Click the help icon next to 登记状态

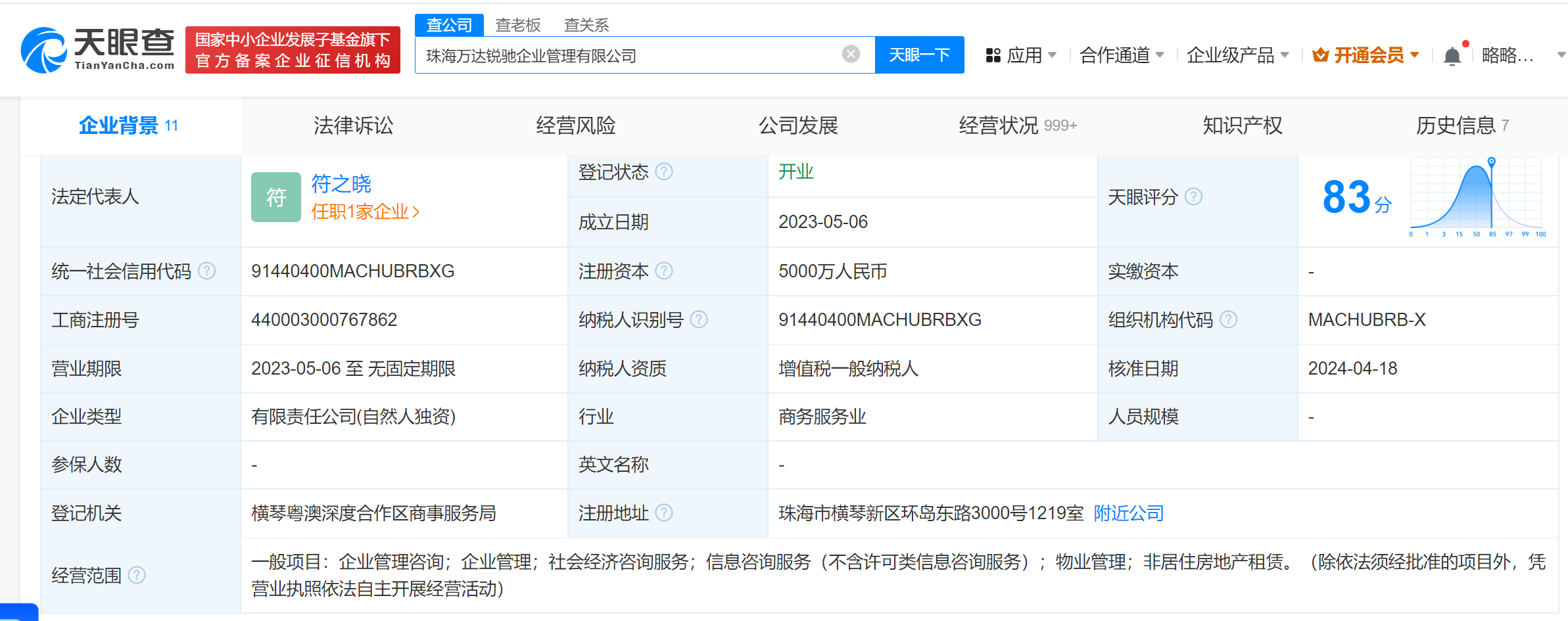click(x=664, y=172)
